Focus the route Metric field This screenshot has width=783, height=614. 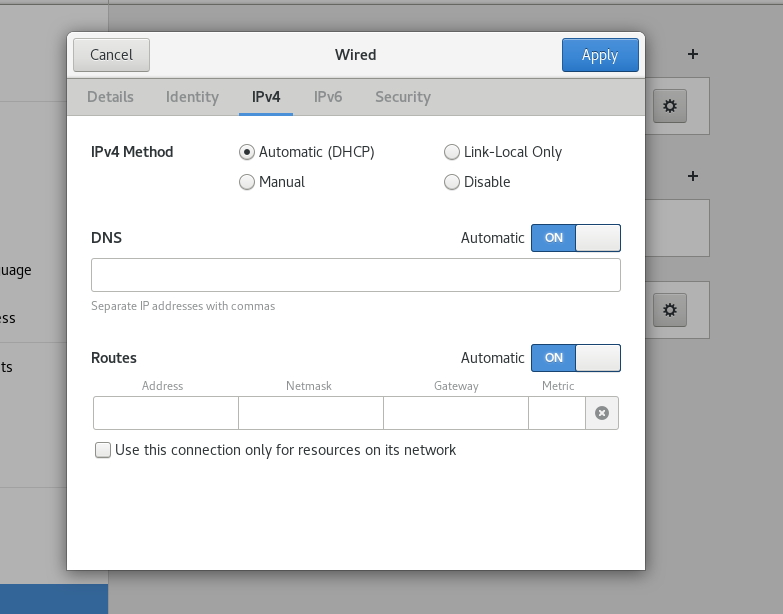[556, 413]
